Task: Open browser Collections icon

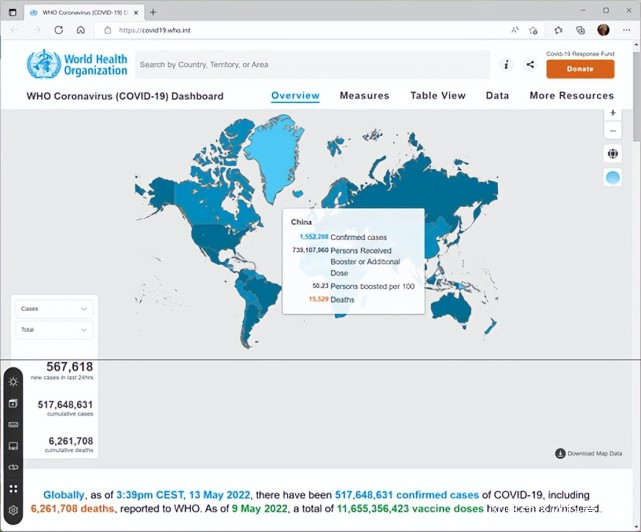Action: 580,30
